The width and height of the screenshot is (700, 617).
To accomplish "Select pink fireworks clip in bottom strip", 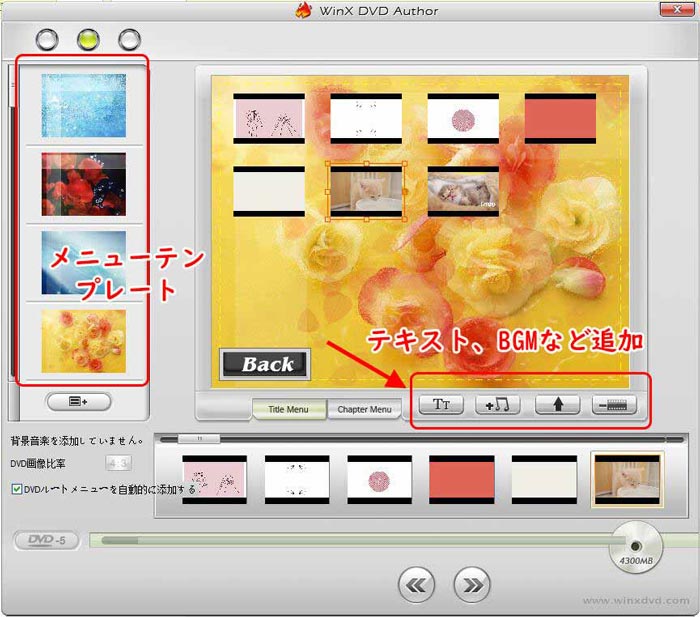I will [214, 480].
